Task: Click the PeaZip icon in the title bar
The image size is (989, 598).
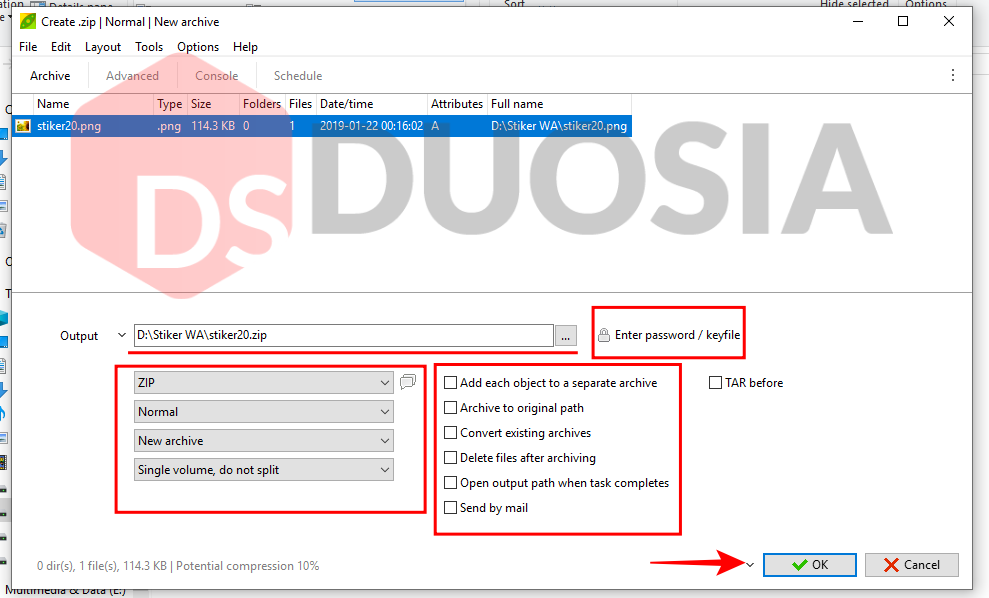Action: click(x=27, y=21)
